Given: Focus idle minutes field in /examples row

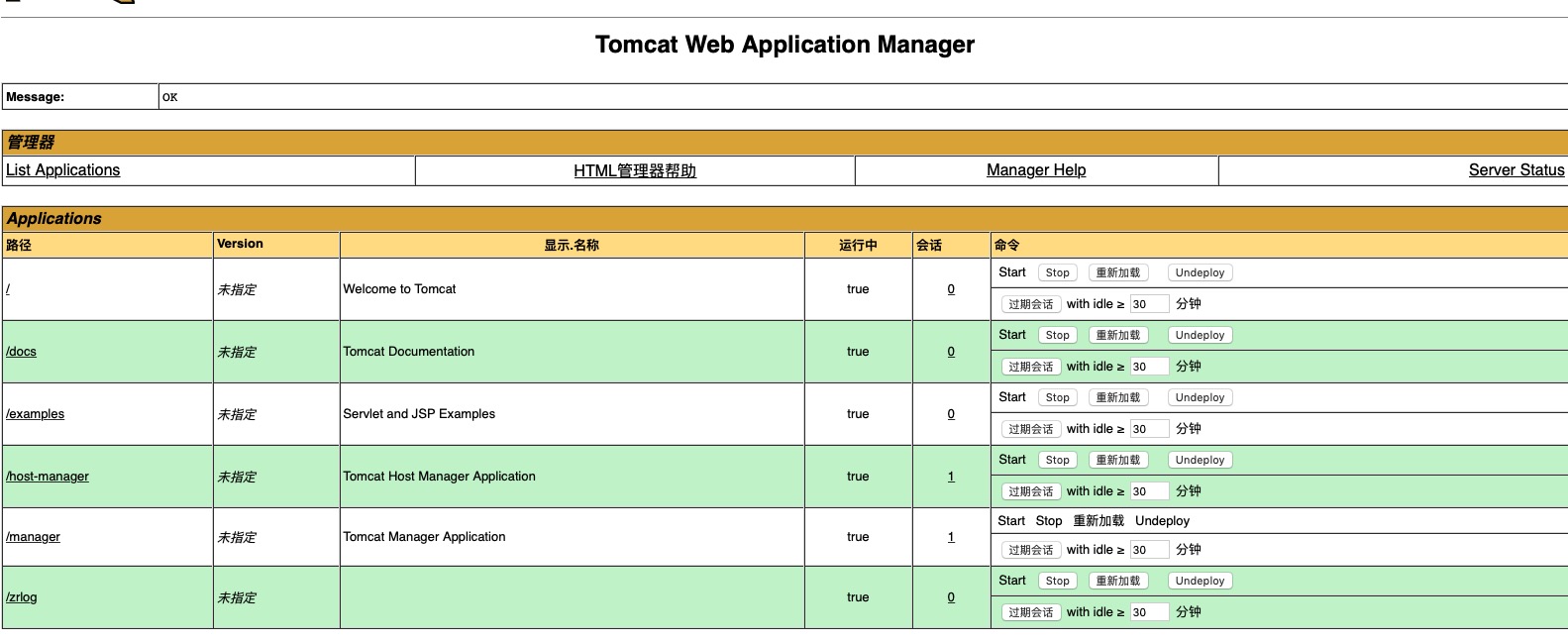Looking at the screenshot, I should coord(1149,429).
